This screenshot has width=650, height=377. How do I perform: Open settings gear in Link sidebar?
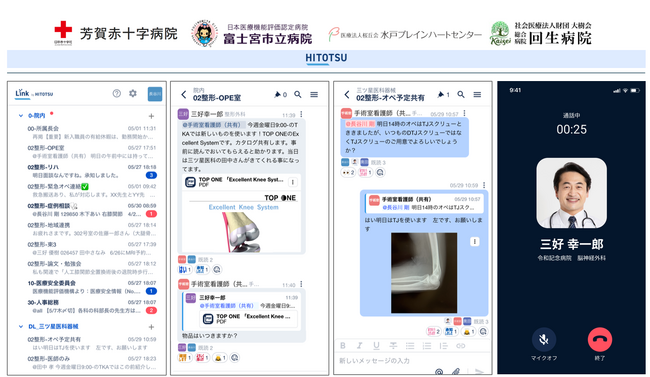pyautogui.click(x=133, y=94)
